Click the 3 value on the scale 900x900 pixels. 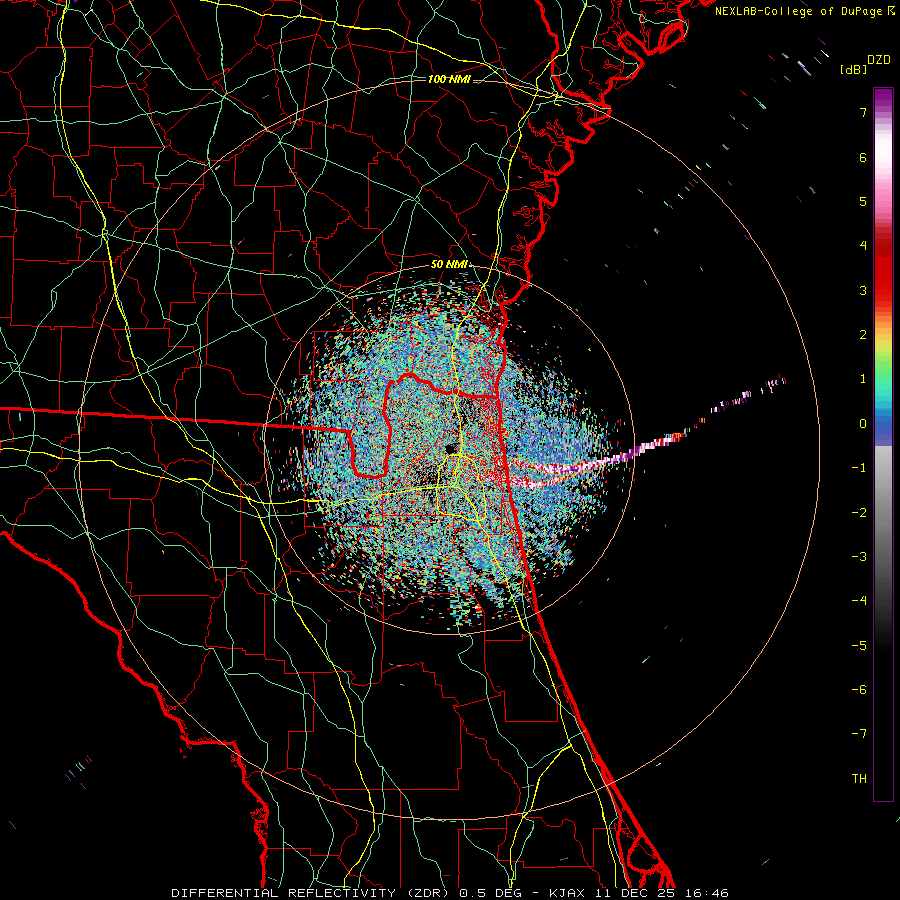pyautogui.click(x=863, y=290)
